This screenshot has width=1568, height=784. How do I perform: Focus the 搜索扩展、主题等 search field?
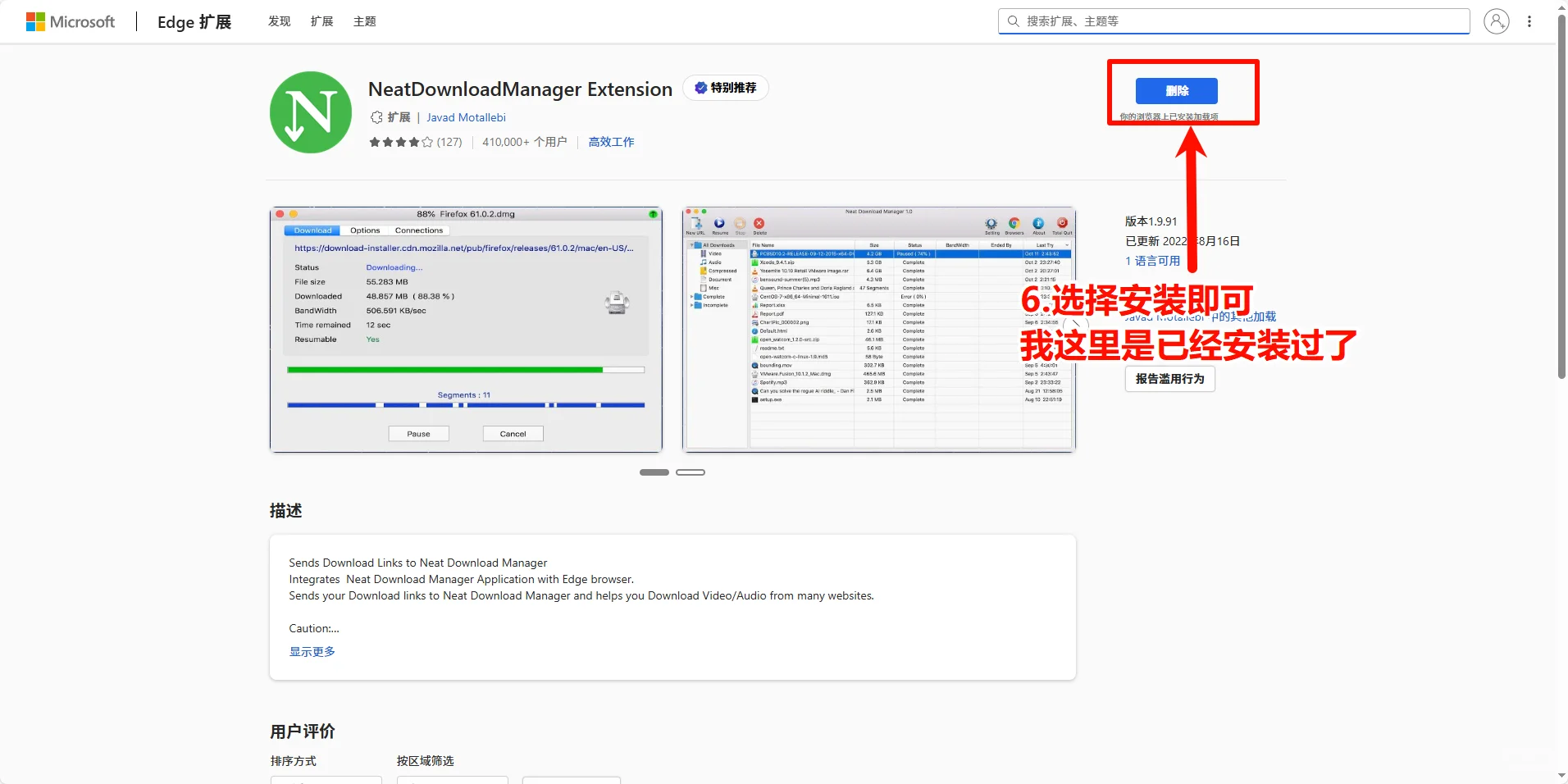click(1233, 21)
